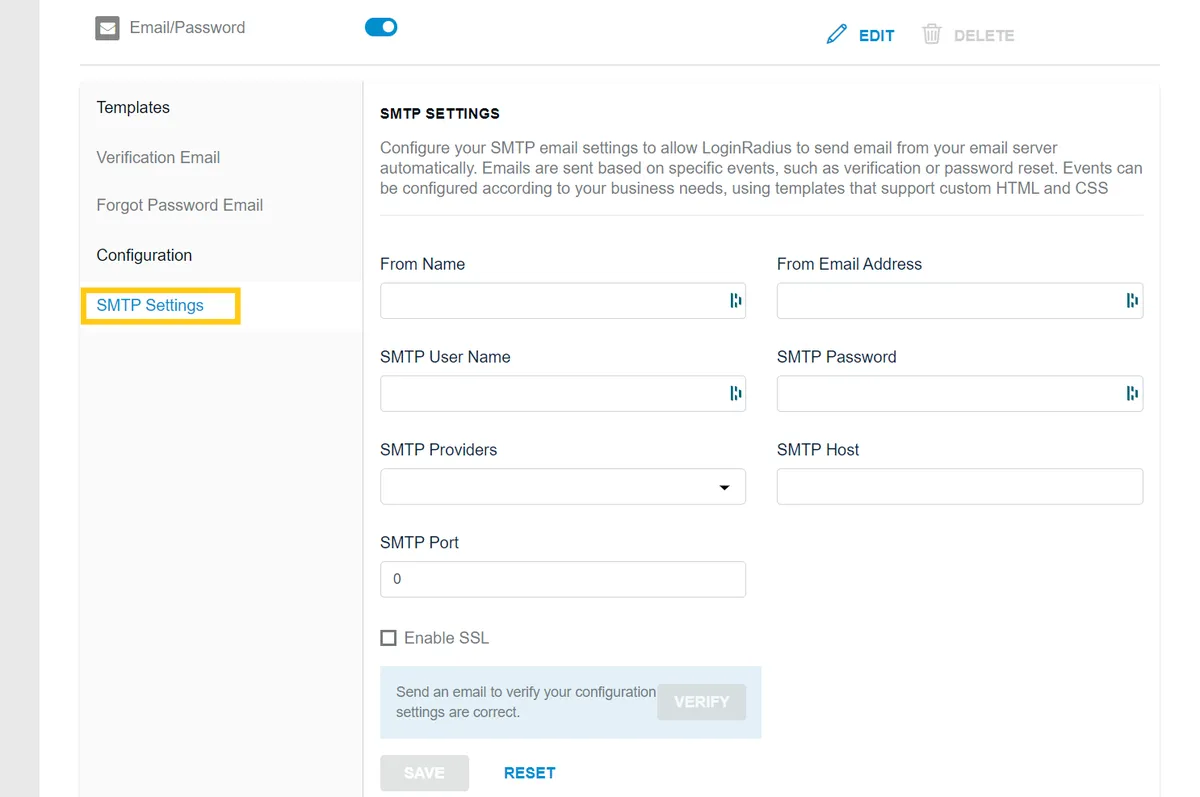Viewport: 1200px width, 797px height.
Task: Enable the SSL checkbox
Action: point(388,637)
